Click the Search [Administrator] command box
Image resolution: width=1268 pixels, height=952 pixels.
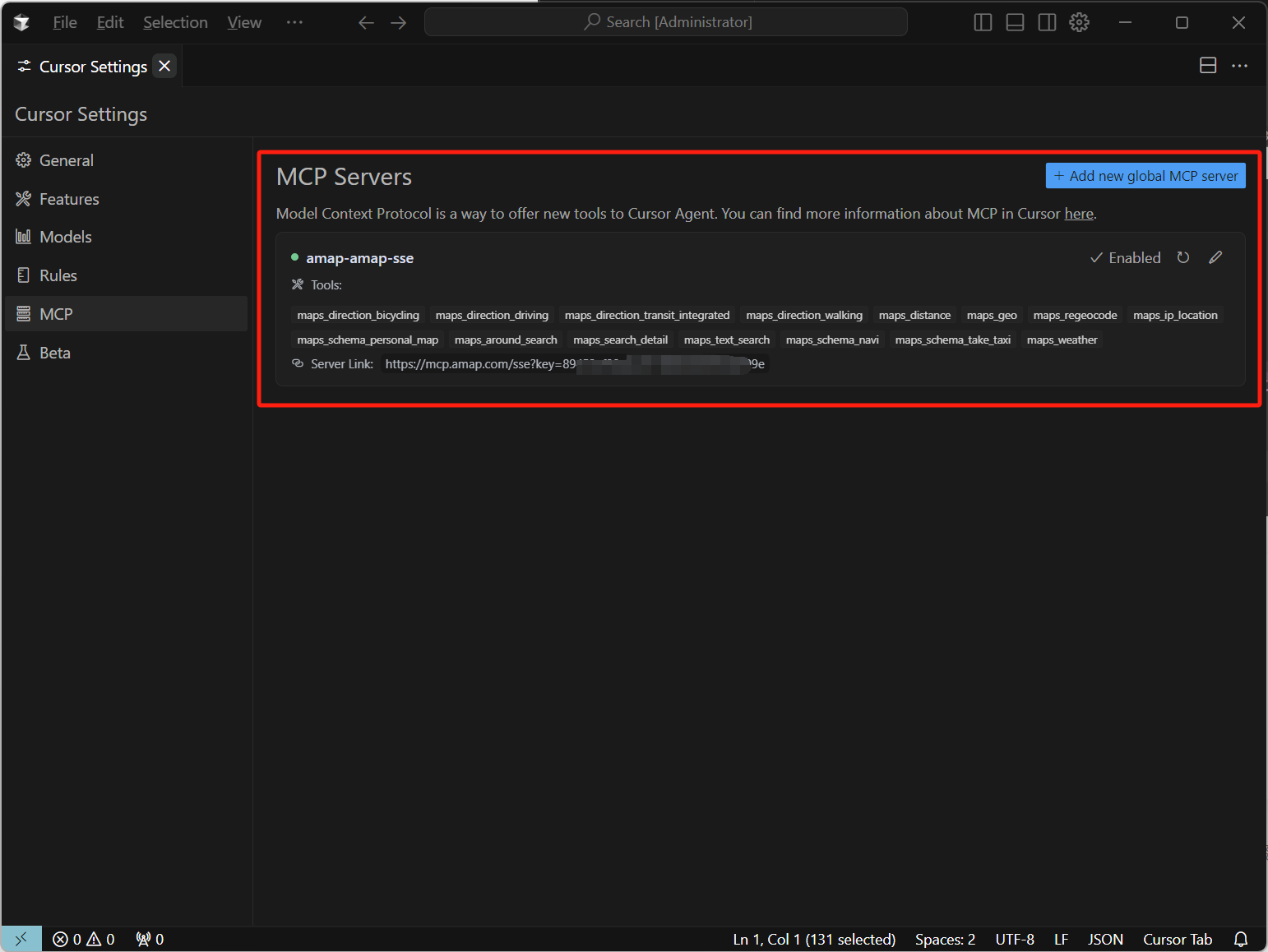(666, 22)
